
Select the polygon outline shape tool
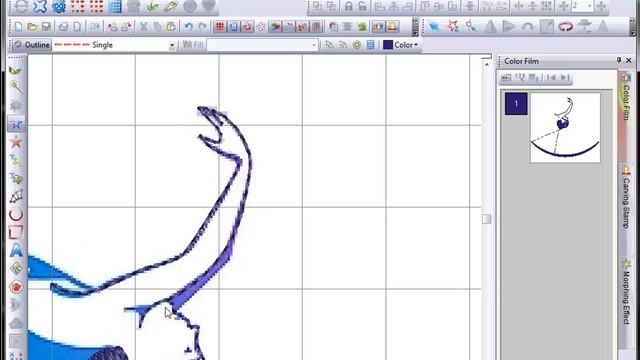16,196
